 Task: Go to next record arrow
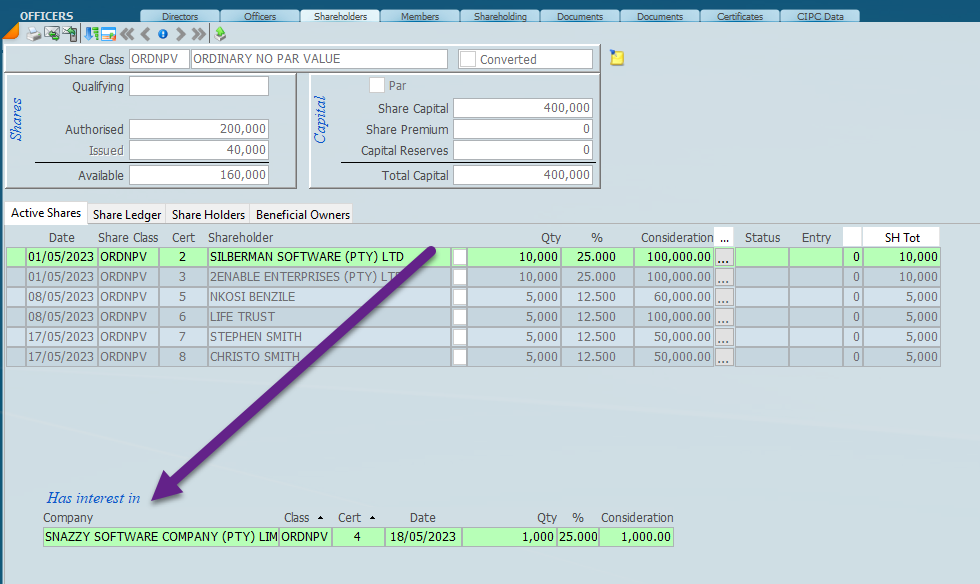coord(180,34)
